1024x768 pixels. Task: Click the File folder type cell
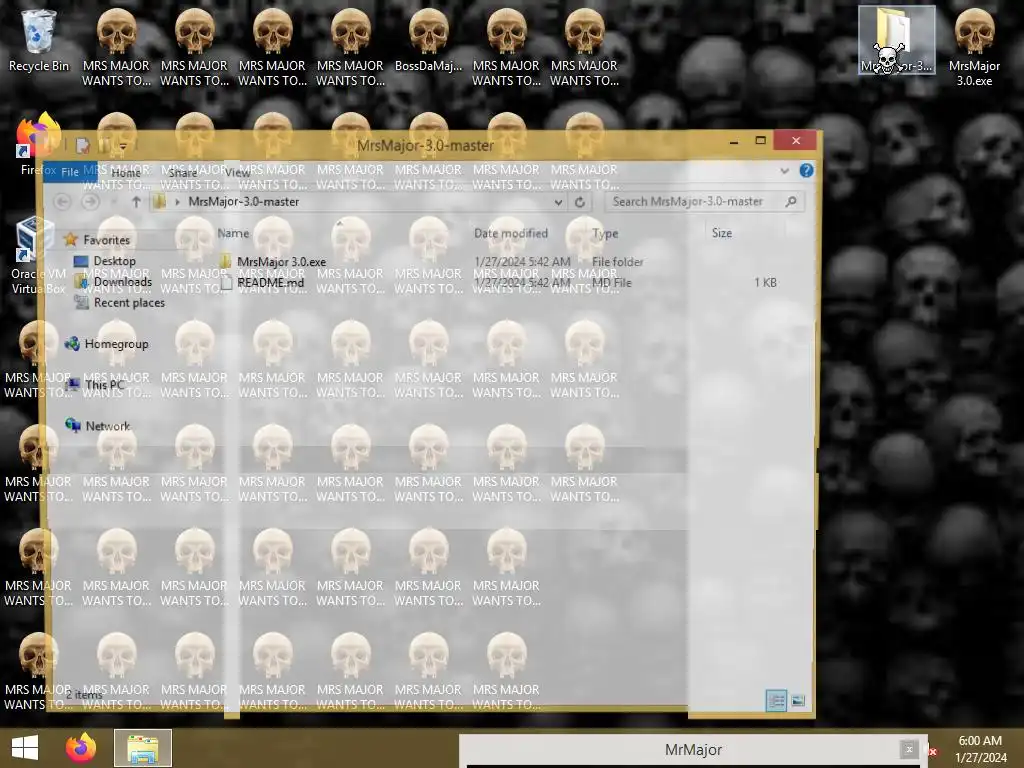click(x=617, y=262)
